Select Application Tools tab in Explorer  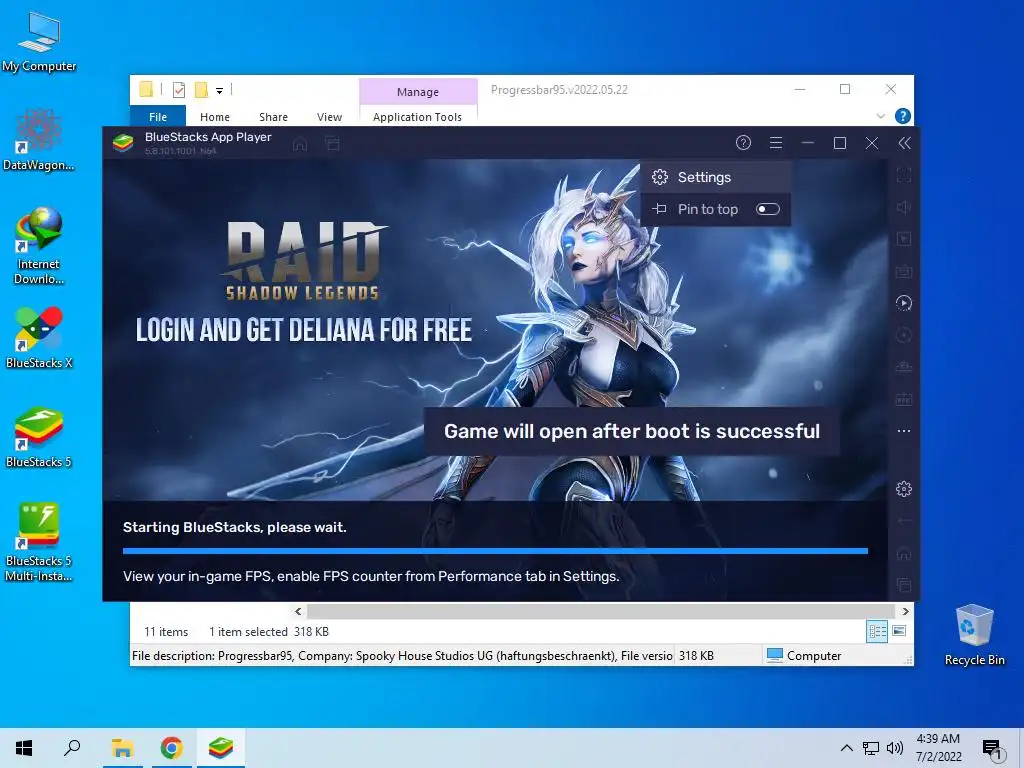tap(417, 117)
